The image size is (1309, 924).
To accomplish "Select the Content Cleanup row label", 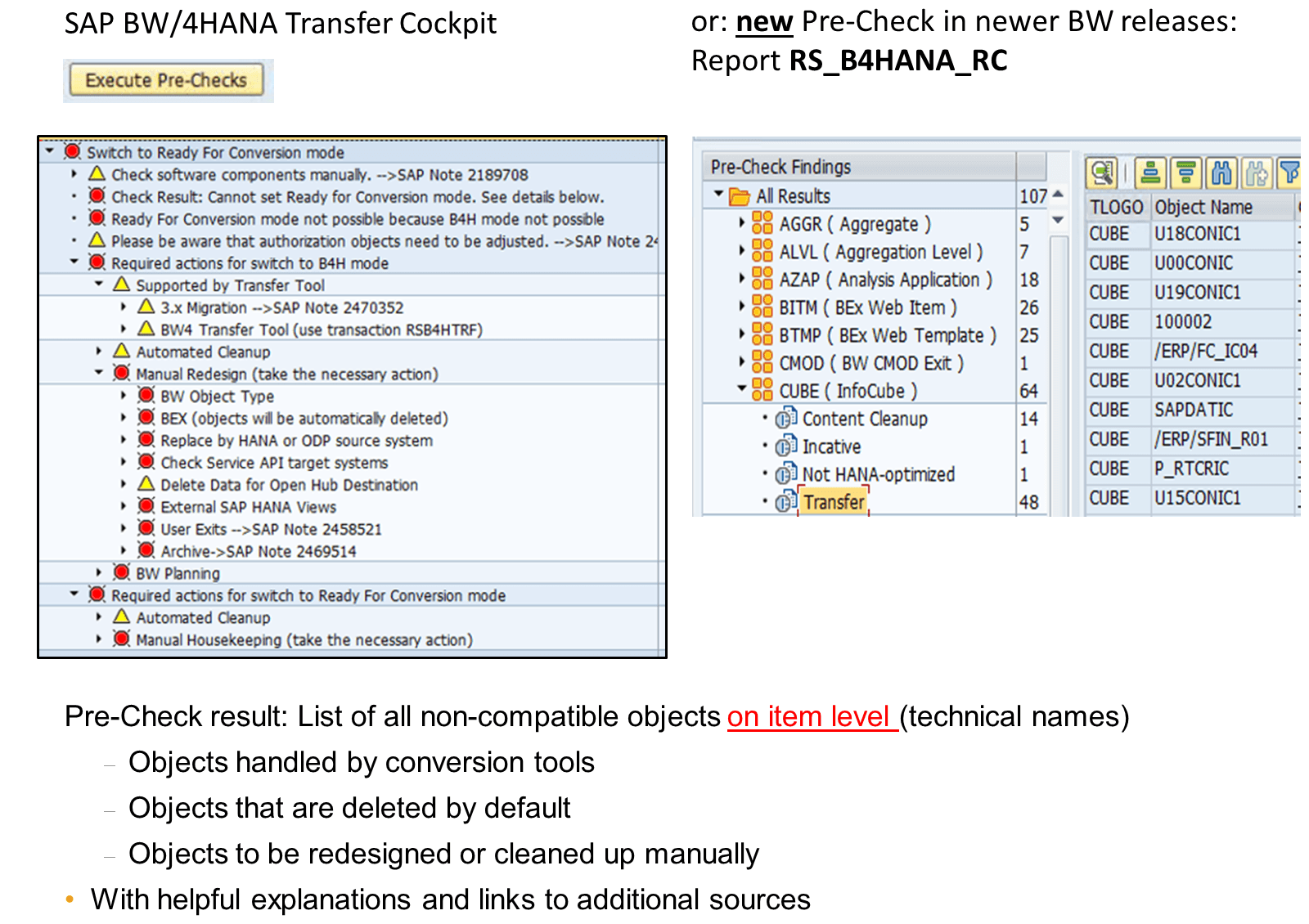I will 865,419.
